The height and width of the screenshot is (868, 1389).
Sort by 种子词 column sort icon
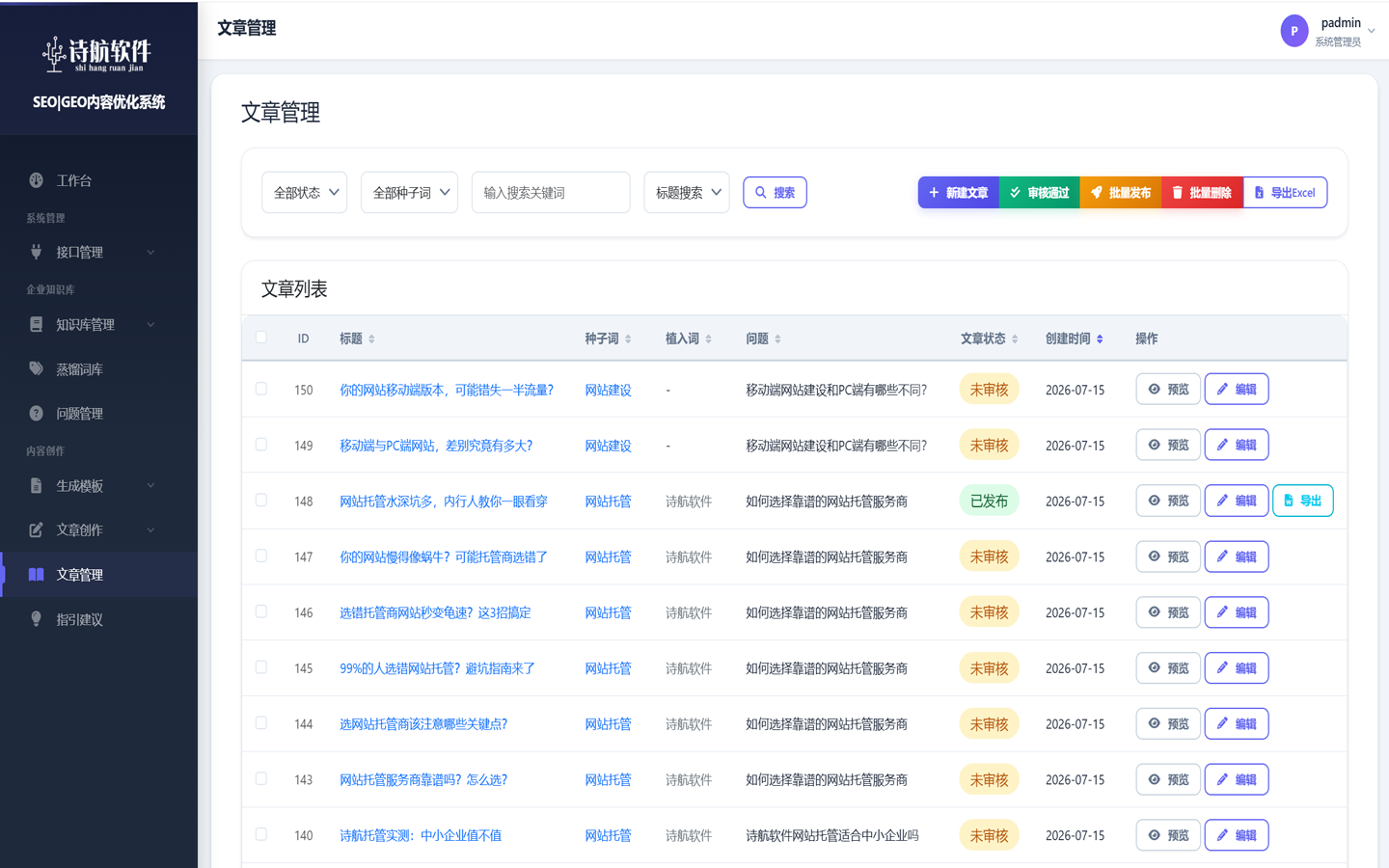pos(628,339)
